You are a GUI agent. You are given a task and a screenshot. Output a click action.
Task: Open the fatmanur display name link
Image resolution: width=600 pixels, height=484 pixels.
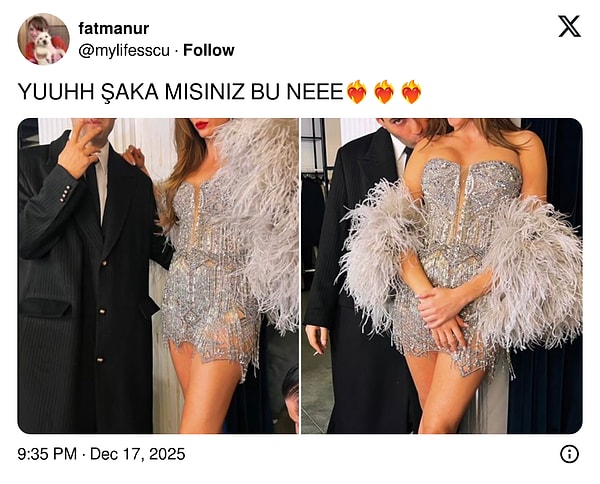point(114,28)
